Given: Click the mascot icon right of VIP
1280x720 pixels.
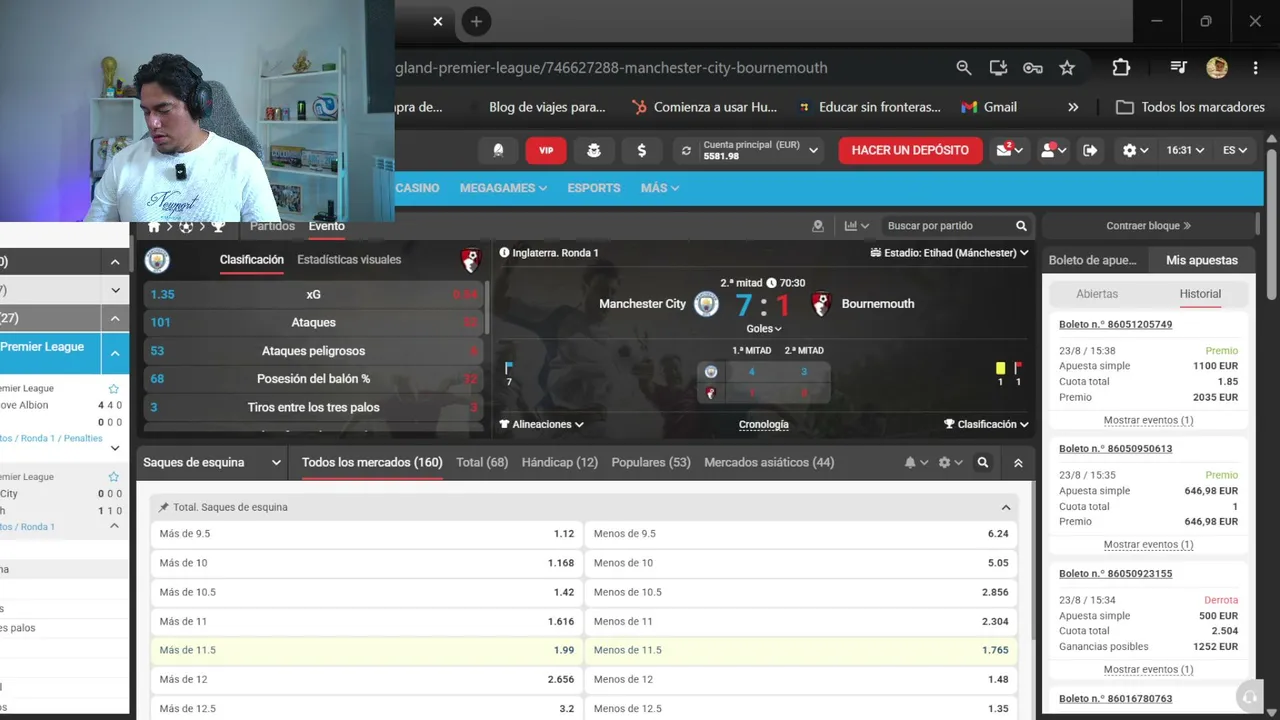Looking at the screenshot, I should (x=594, y=150).
